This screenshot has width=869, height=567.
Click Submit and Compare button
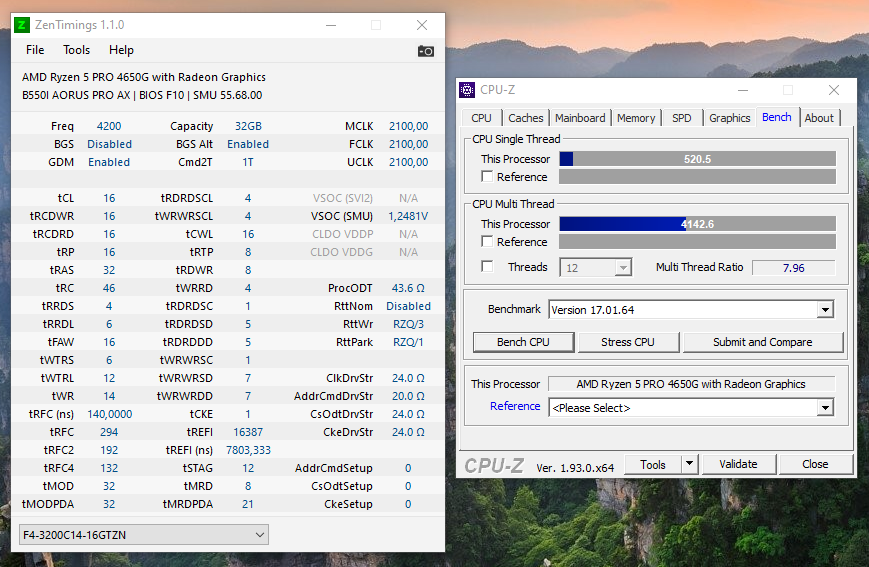(763, 342)
